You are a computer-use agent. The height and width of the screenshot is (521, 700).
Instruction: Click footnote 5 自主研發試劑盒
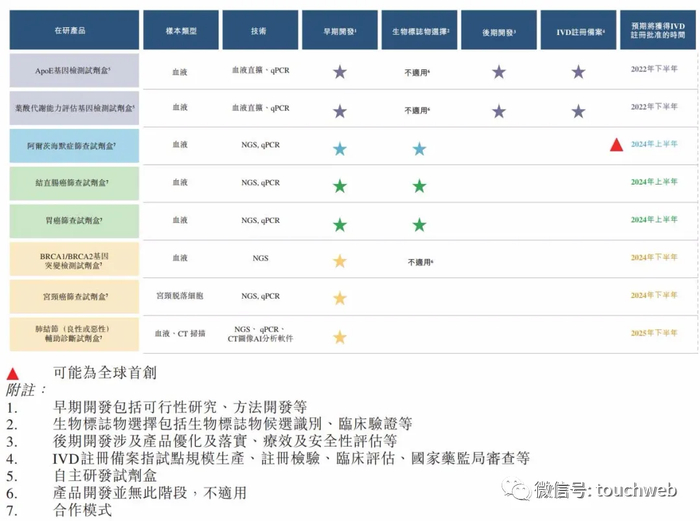[105, 475]
